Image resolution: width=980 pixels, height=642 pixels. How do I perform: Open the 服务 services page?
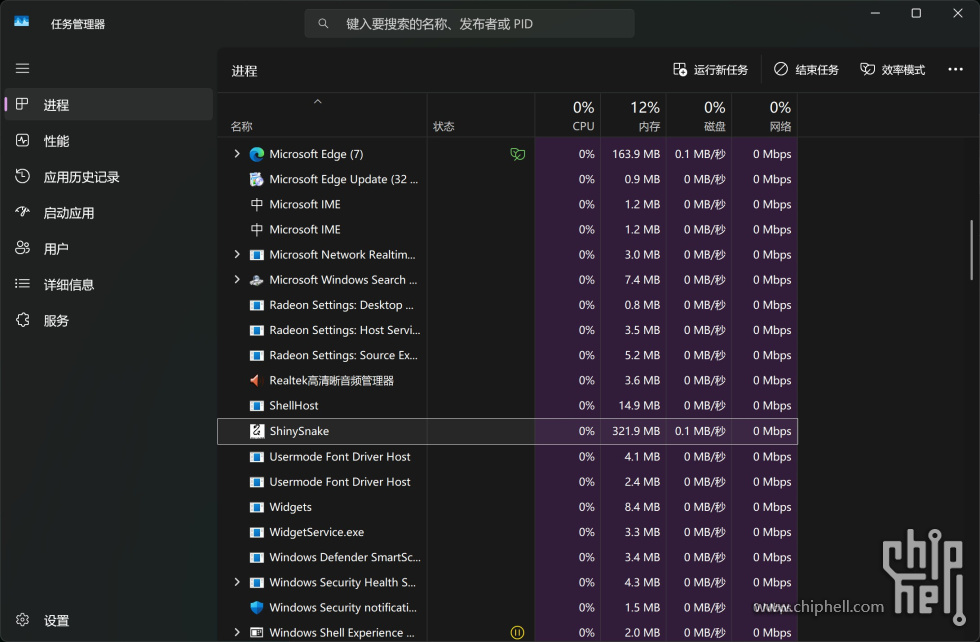(x=56, y=321)
